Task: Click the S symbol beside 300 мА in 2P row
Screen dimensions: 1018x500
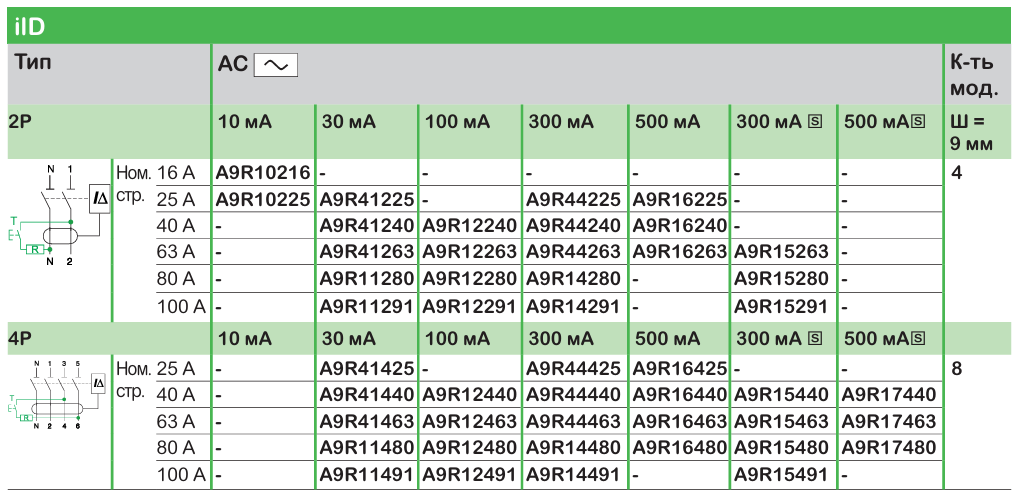Action: 815,122
